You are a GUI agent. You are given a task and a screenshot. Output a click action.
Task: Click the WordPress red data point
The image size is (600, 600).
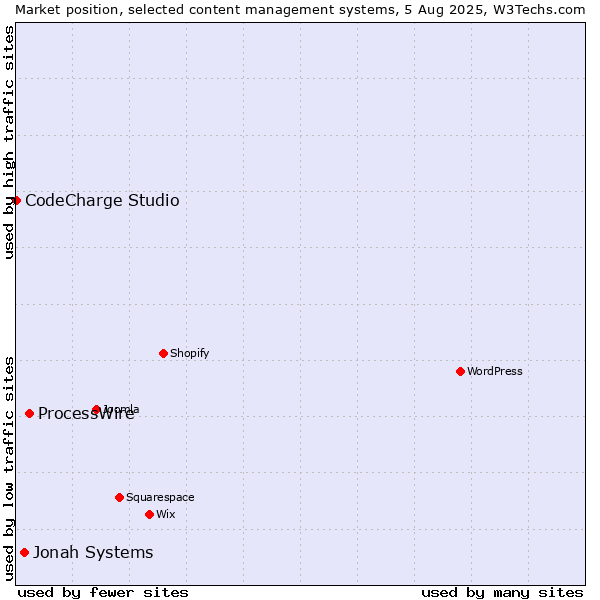click(460, 371)
